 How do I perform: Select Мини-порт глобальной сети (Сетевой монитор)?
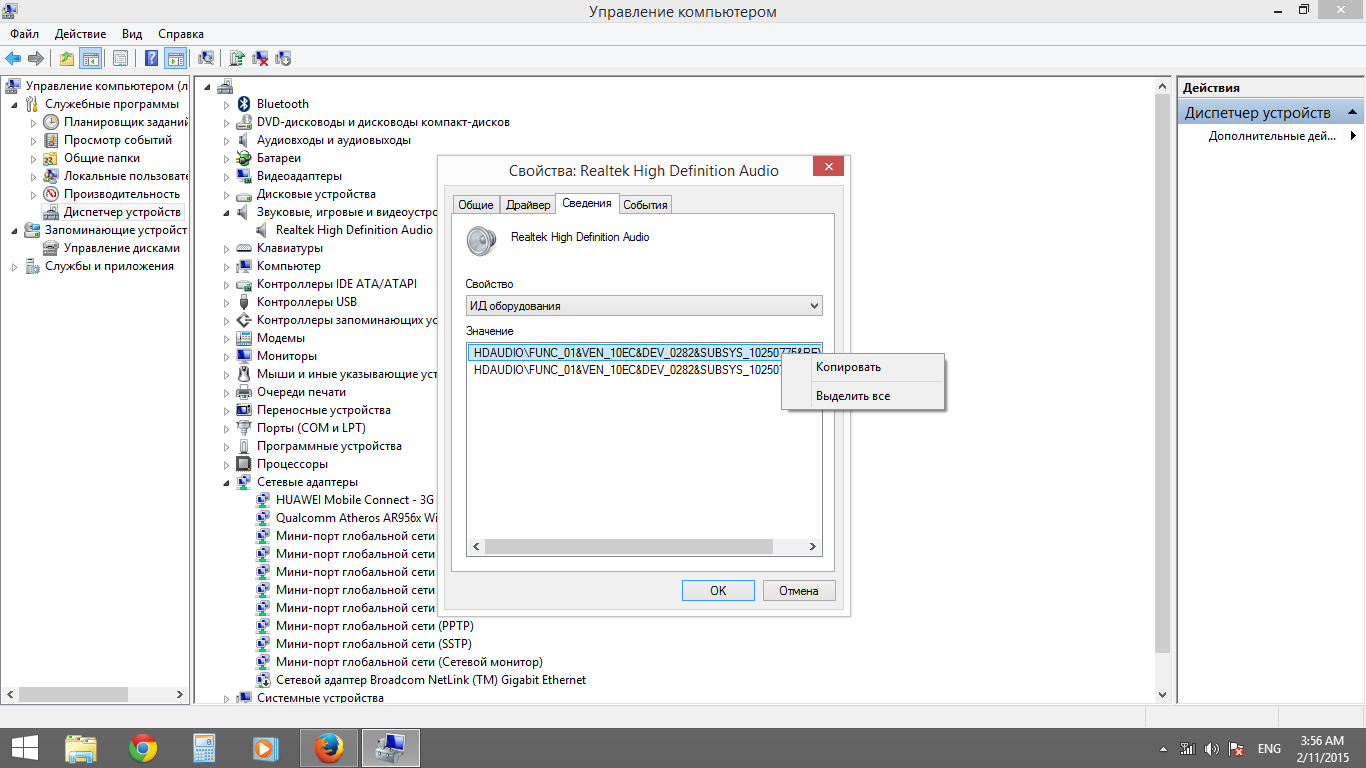click(x=409, y=662)
